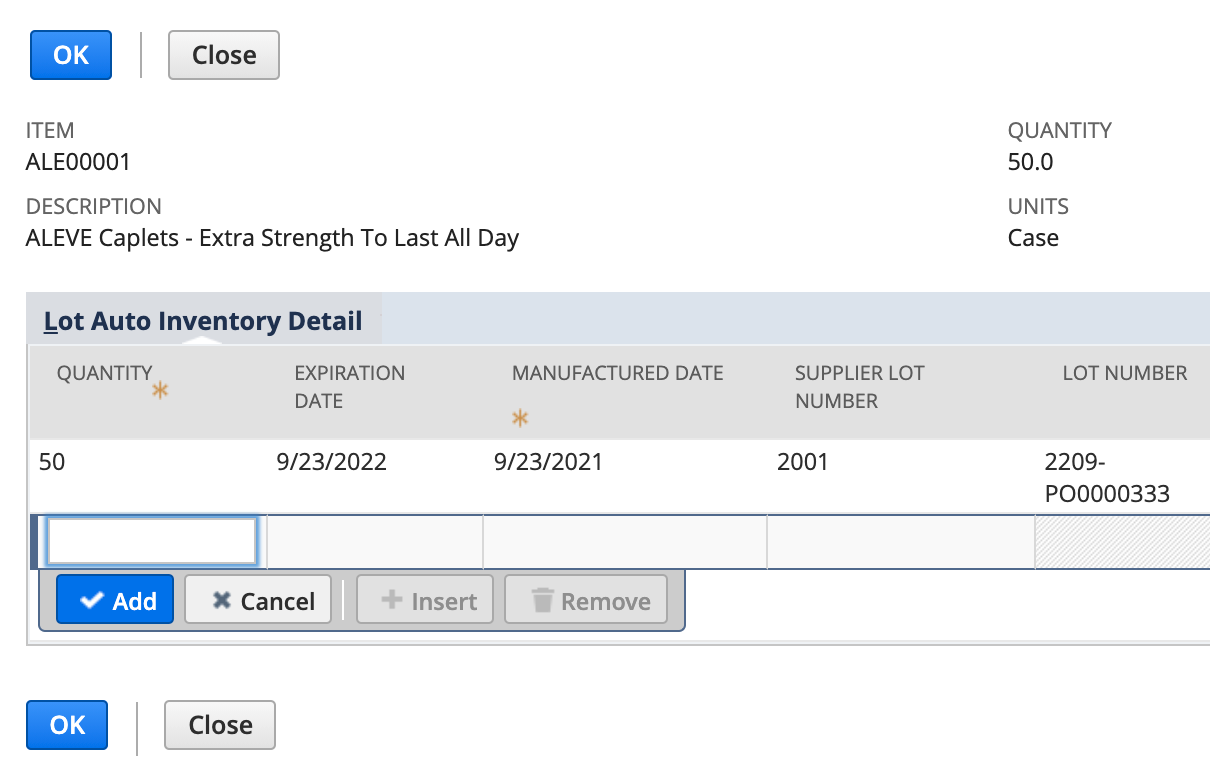Click the empty Expiration Date cell in new row

point(374,542)
